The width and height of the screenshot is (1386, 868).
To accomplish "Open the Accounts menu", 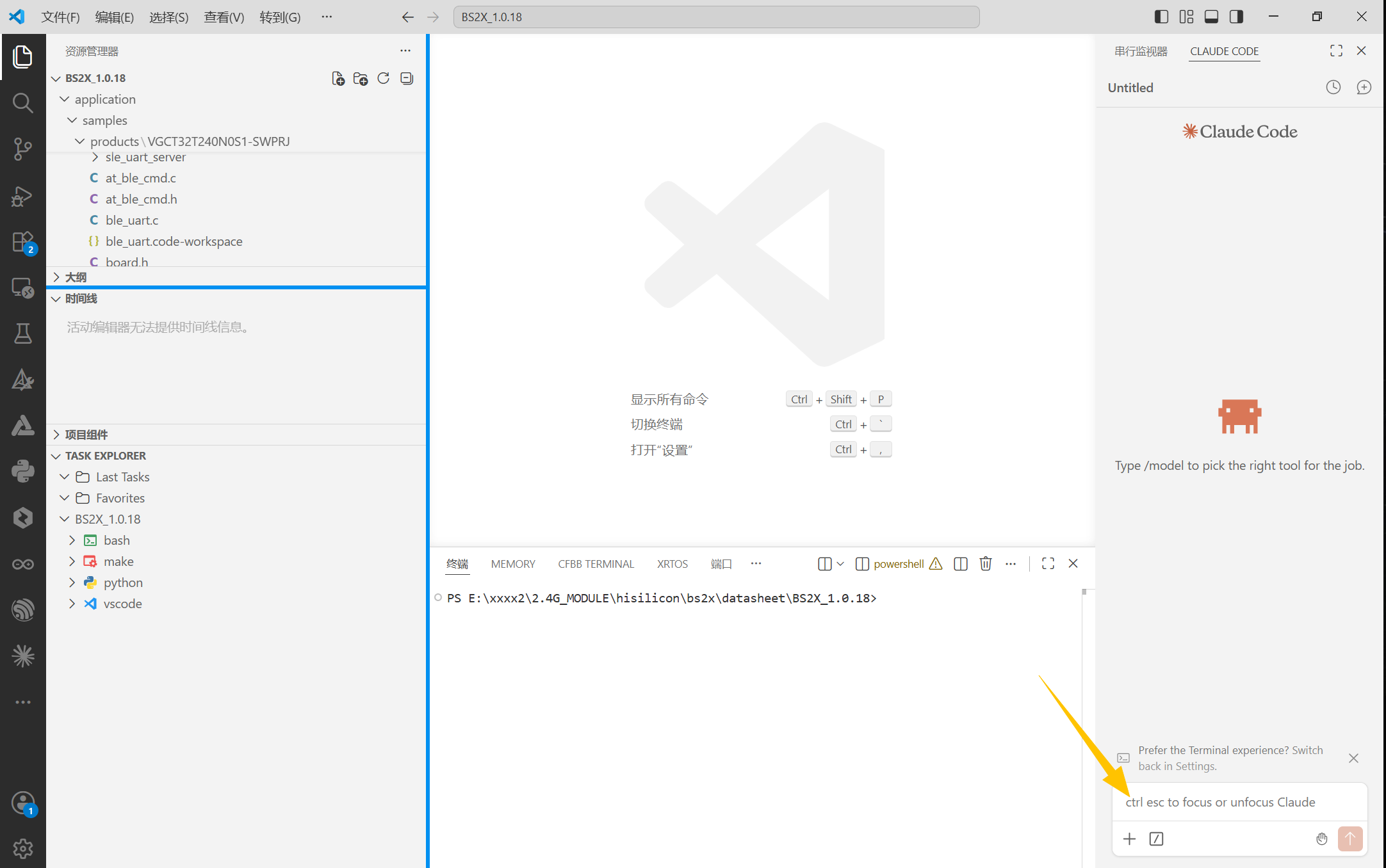I will tap(23, 803).
